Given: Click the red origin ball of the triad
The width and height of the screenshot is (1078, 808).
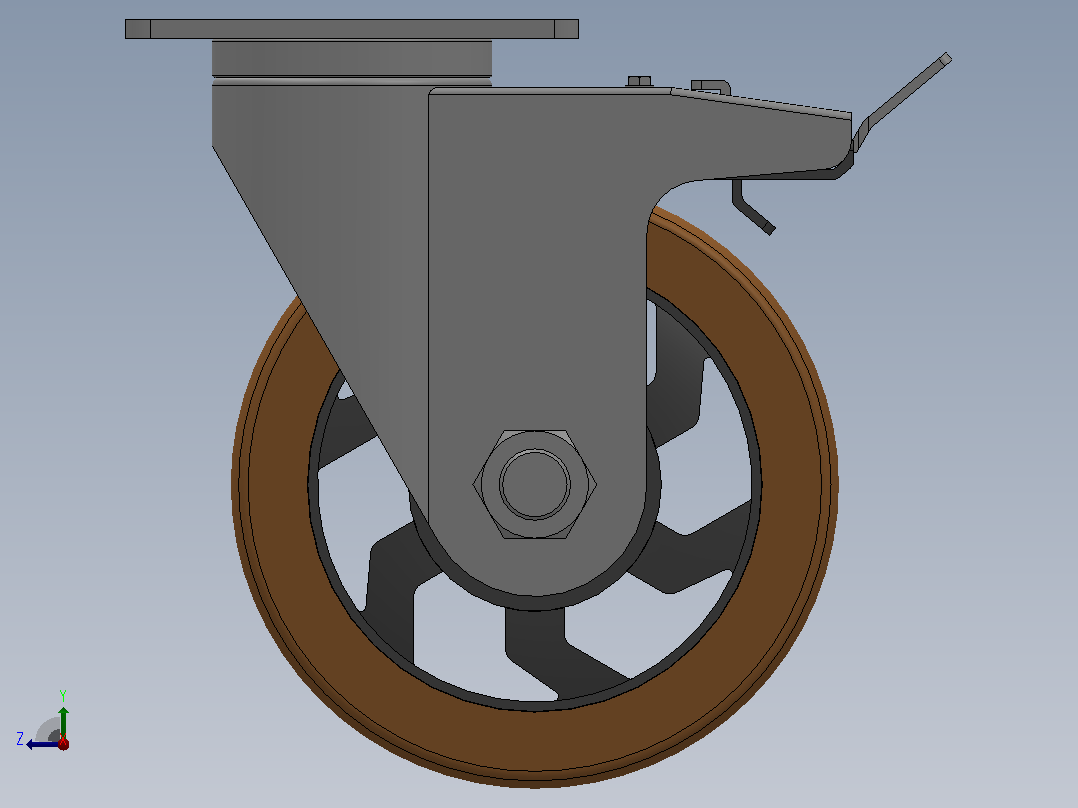Looking at the screenshot, I should [63, 743].
